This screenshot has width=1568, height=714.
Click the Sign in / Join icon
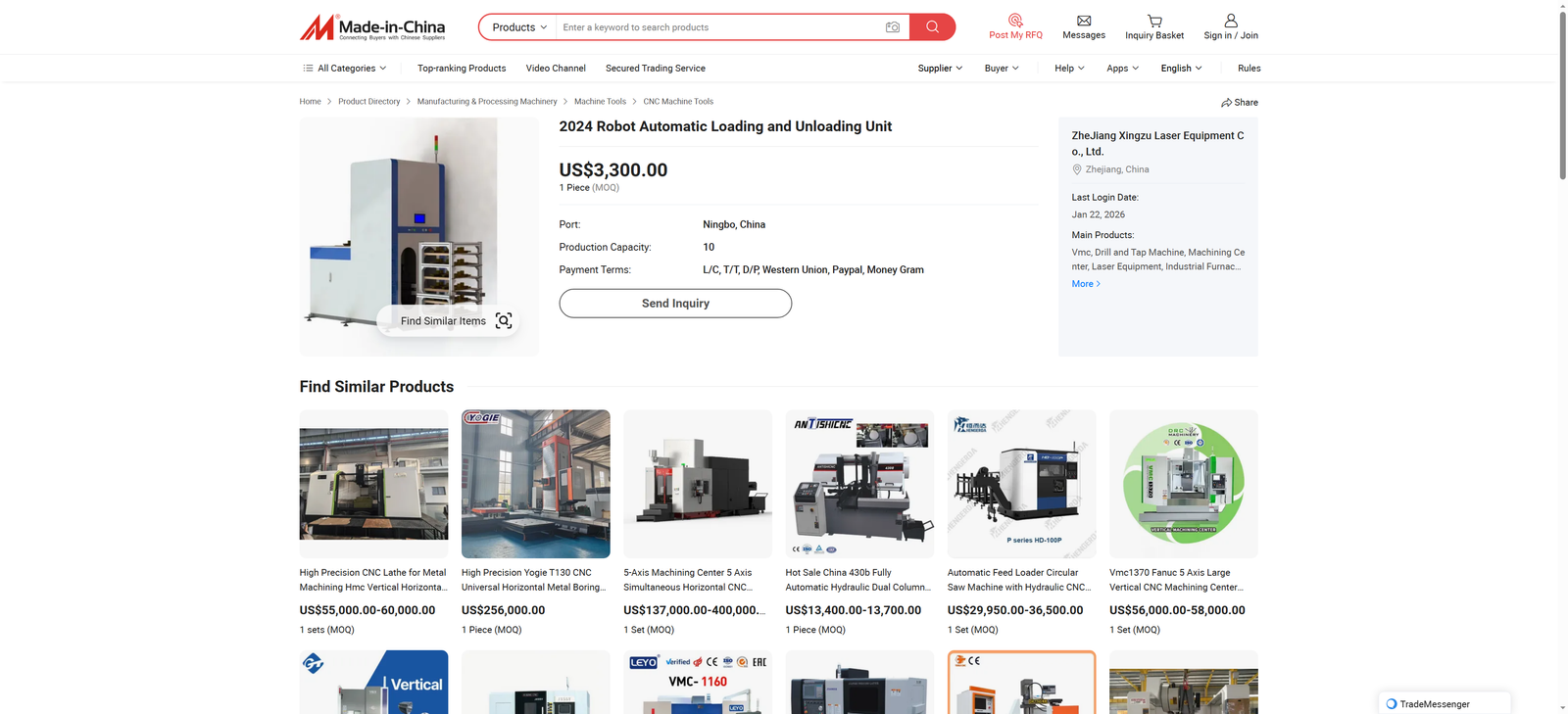1231,21
